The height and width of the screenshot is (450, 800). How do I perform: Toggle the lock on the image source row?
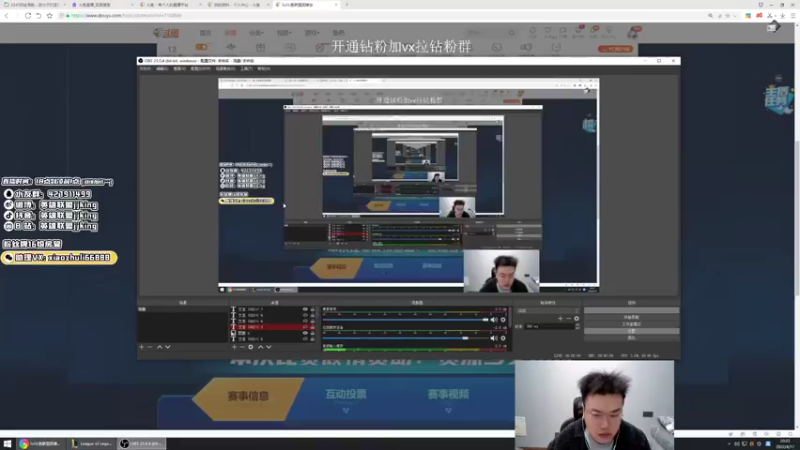pyautogui.click(x=312, y=333)
